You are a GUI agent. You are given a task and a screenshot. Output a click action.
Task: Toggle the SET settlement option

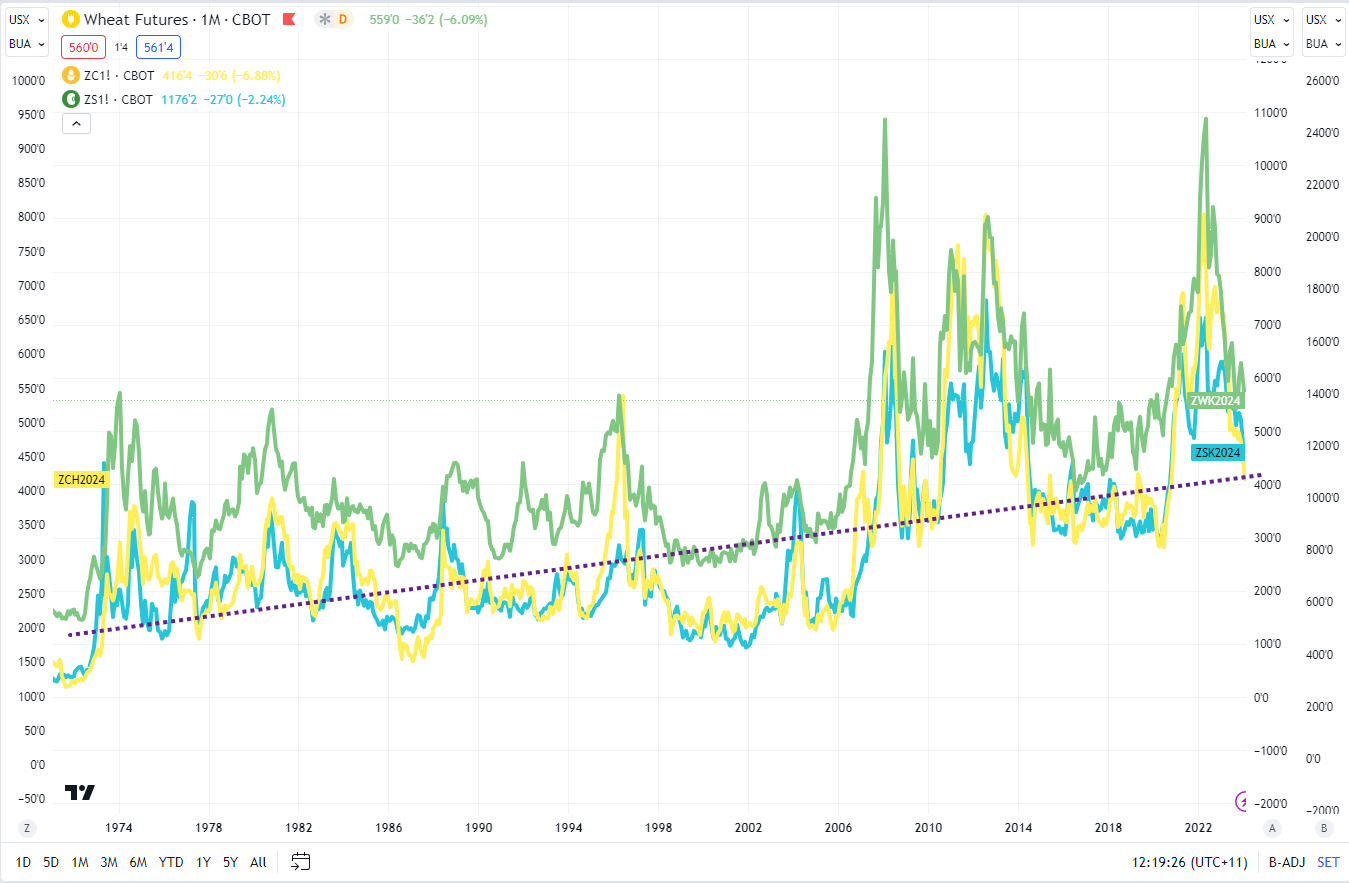1327,862
